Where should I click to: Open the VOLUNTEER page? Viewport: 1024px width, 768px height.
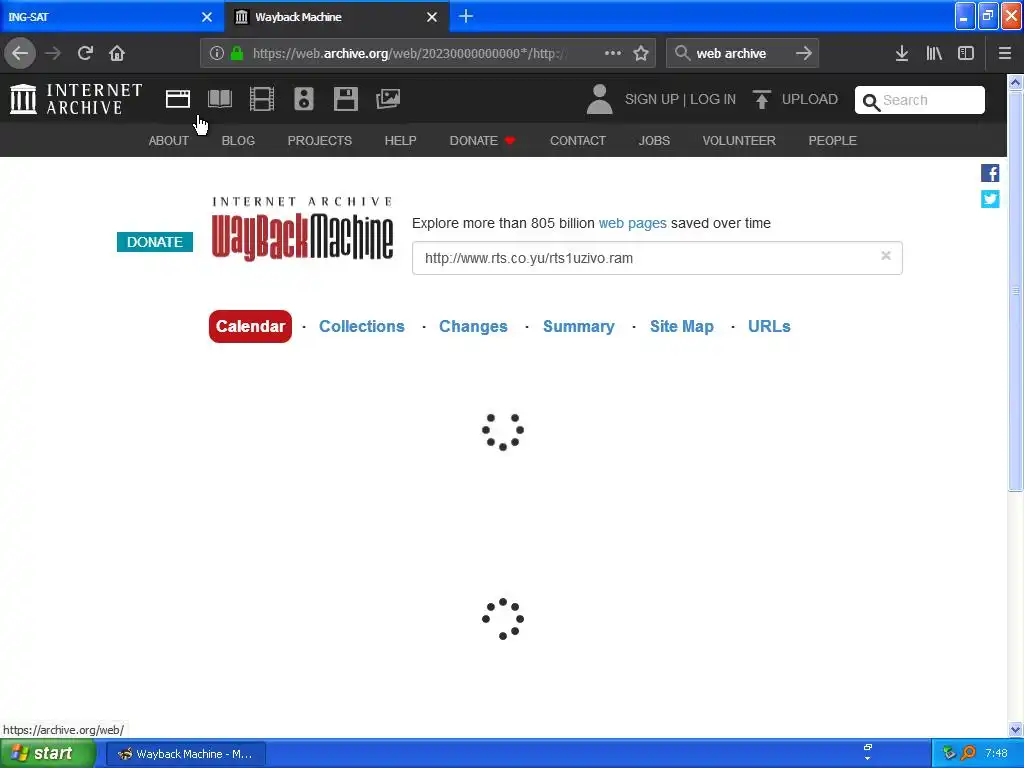[739, 140]
